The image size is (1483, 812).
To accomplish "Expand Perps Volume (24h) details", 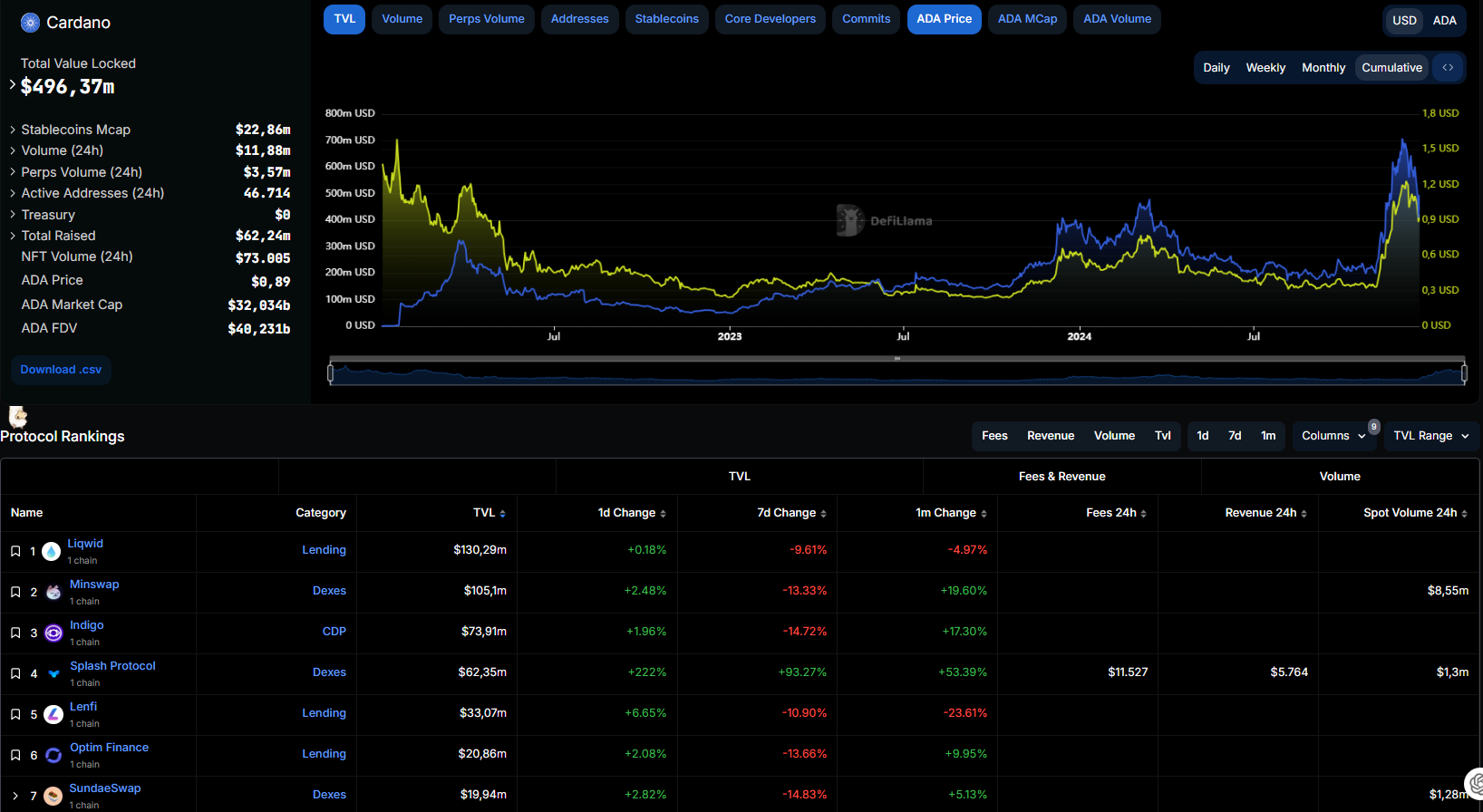I will (x=13, y=172).
